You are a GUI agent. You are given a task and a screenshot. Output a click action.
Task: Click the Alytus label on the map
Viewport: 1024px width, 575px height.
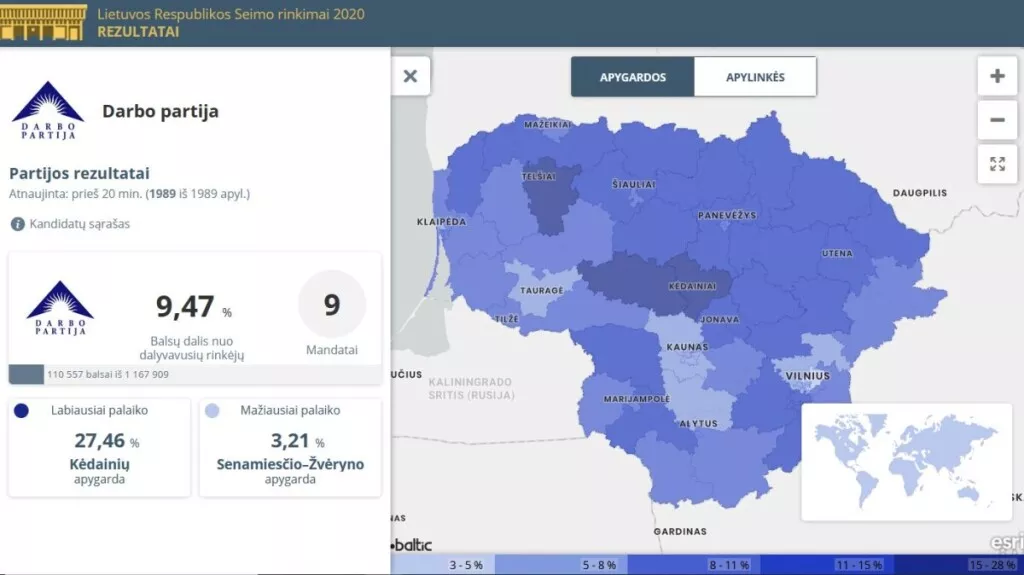[698, 423]
